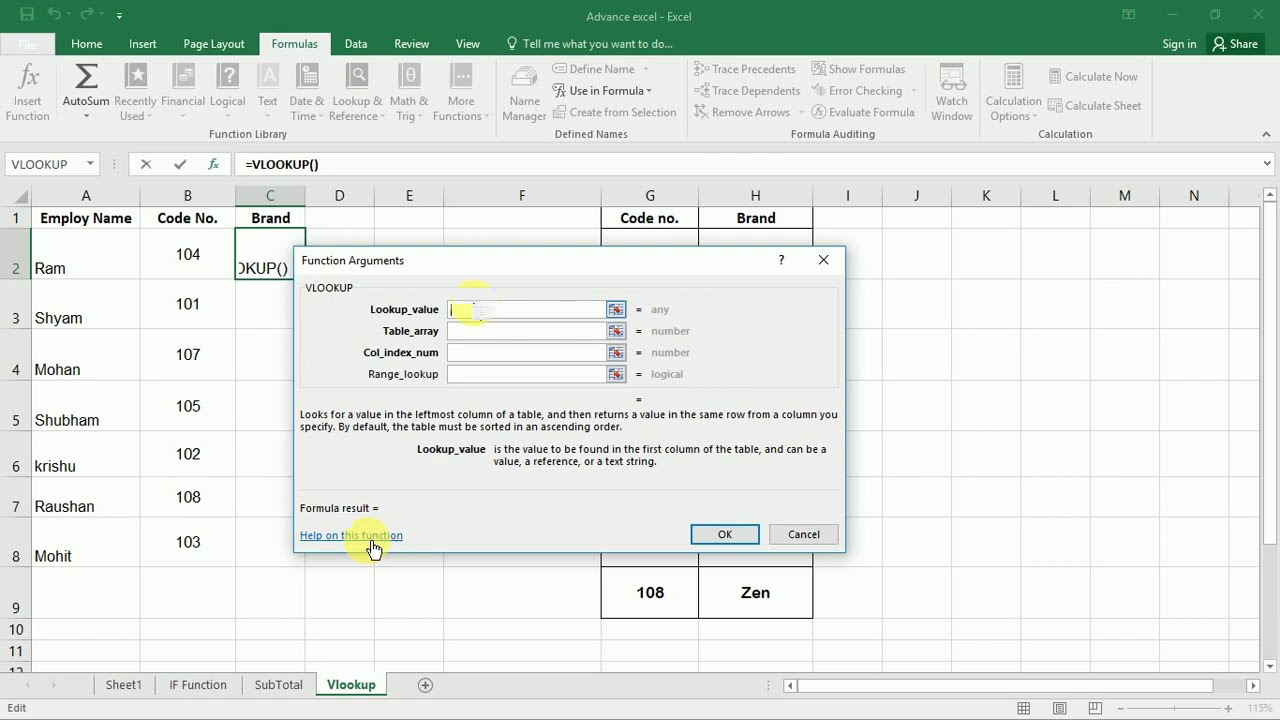Open Date & Time functions
Image resolution: width=1280 pixels, height=720 pixels.
(307, 93)
